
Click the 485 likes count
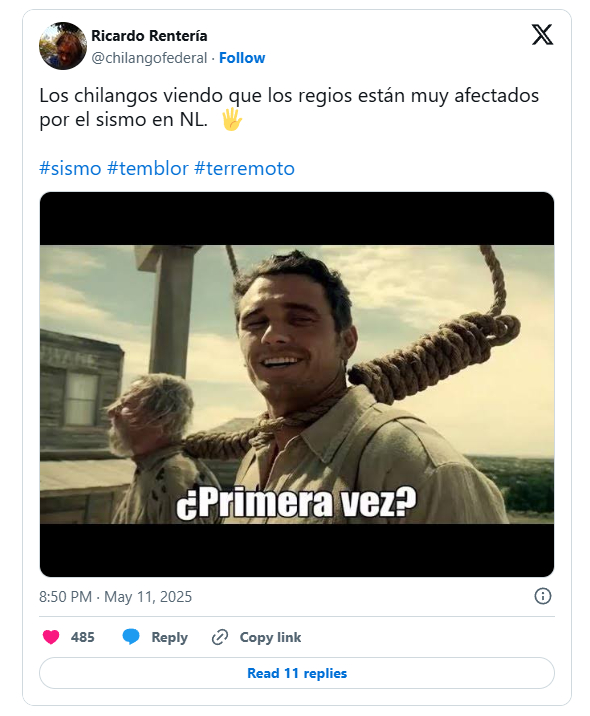point(83,637)
